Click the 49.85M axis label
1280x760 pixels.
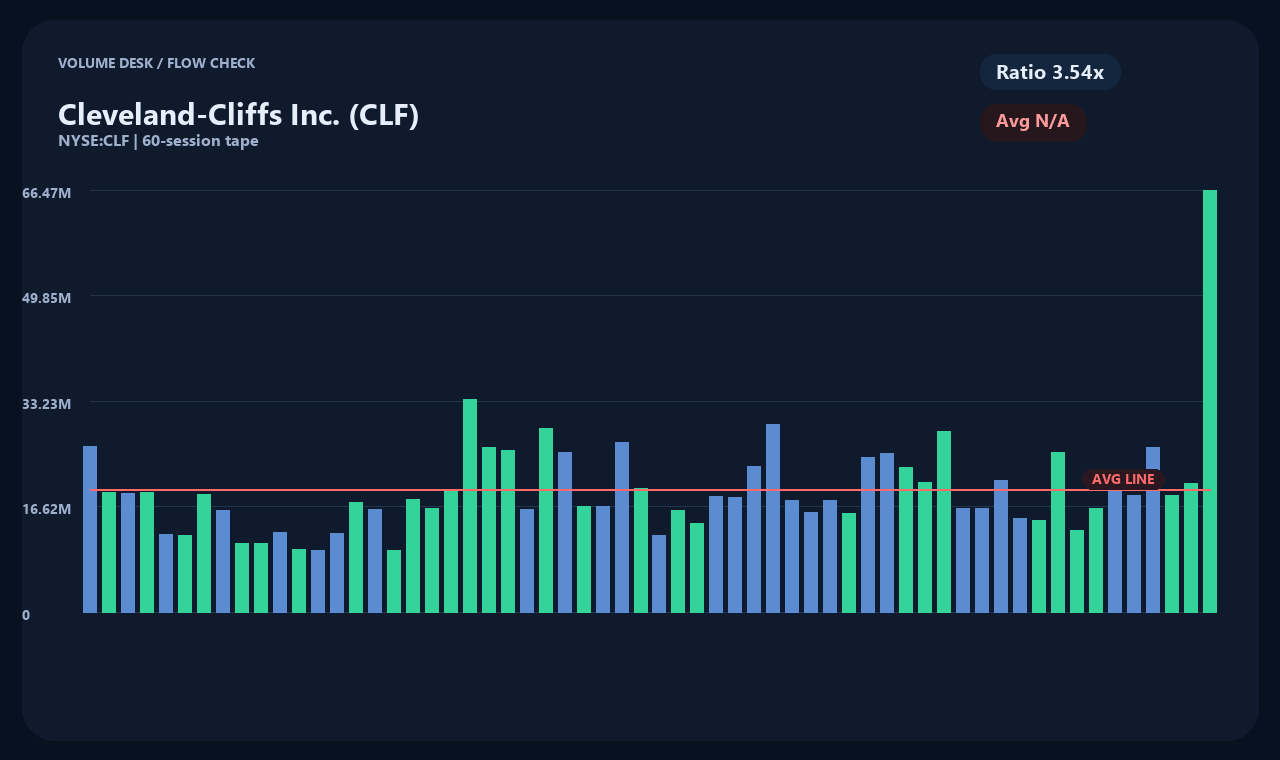[x=46, y=298]
